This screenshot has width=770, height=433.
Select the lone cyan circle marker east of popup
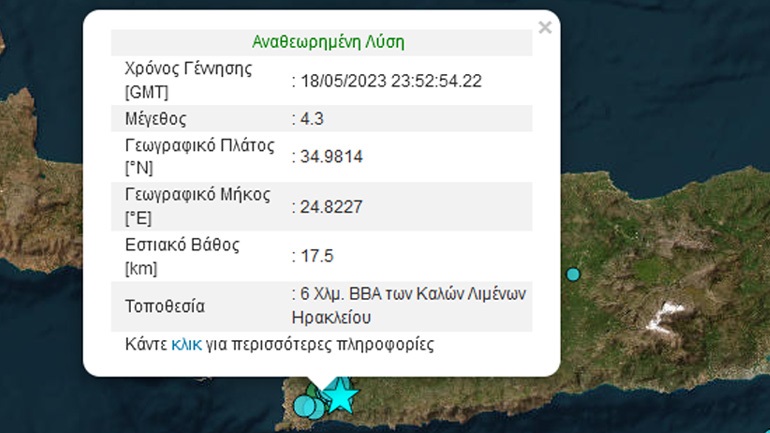[572, 274]
